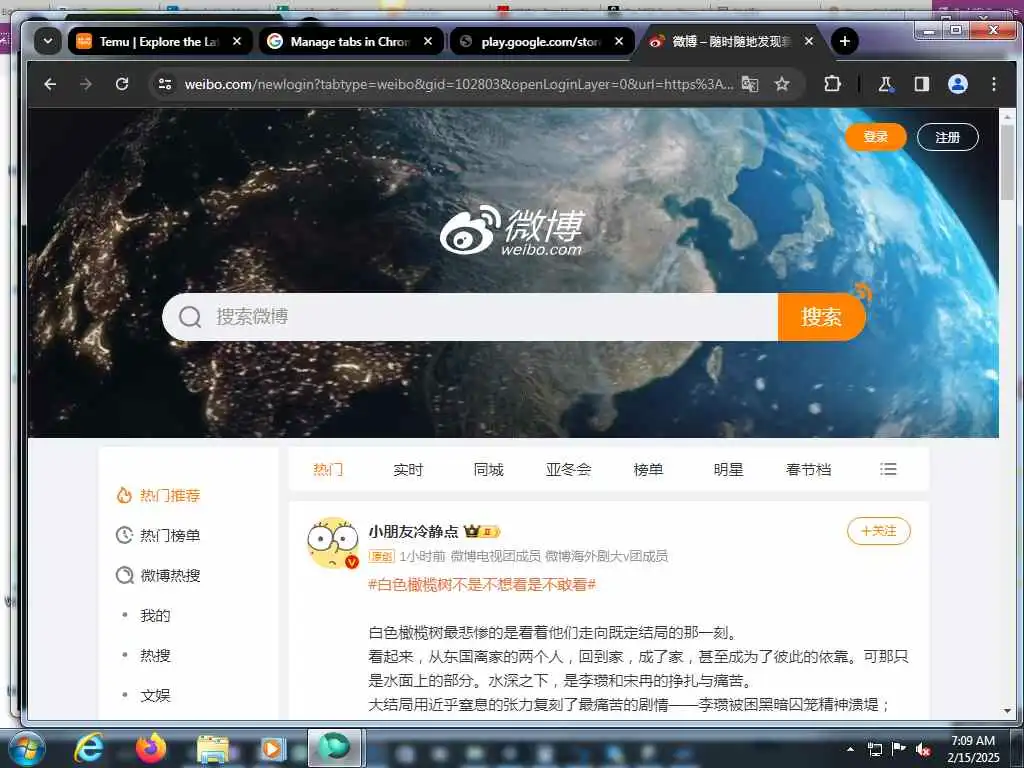The width and height of the screenshot is (1024, 768).
Task: Follow user with +关注 button
Action: point(878,531)
